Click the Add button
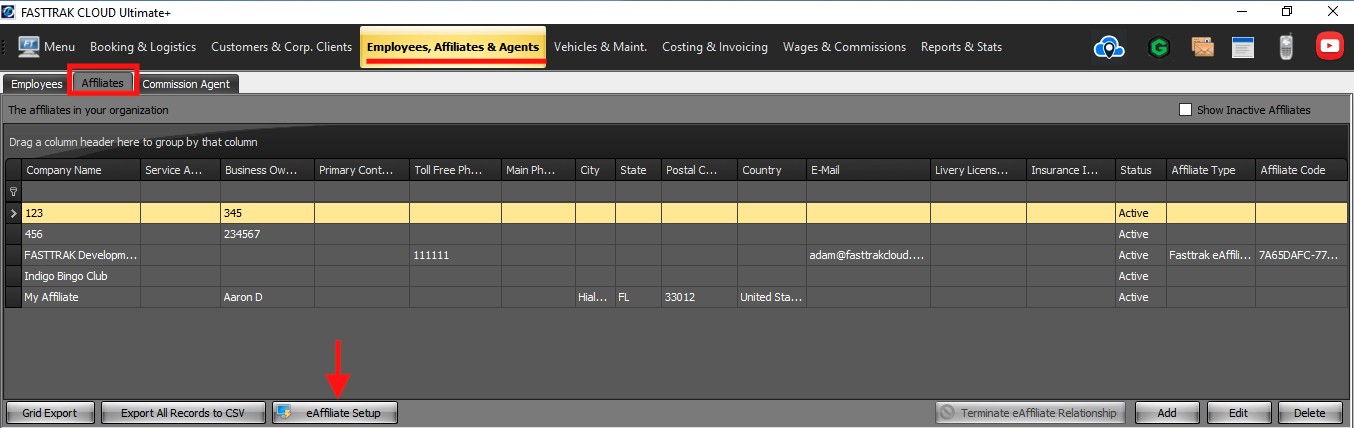Viewport: 1354px width, 428px height. click(x=1166, y=412)
